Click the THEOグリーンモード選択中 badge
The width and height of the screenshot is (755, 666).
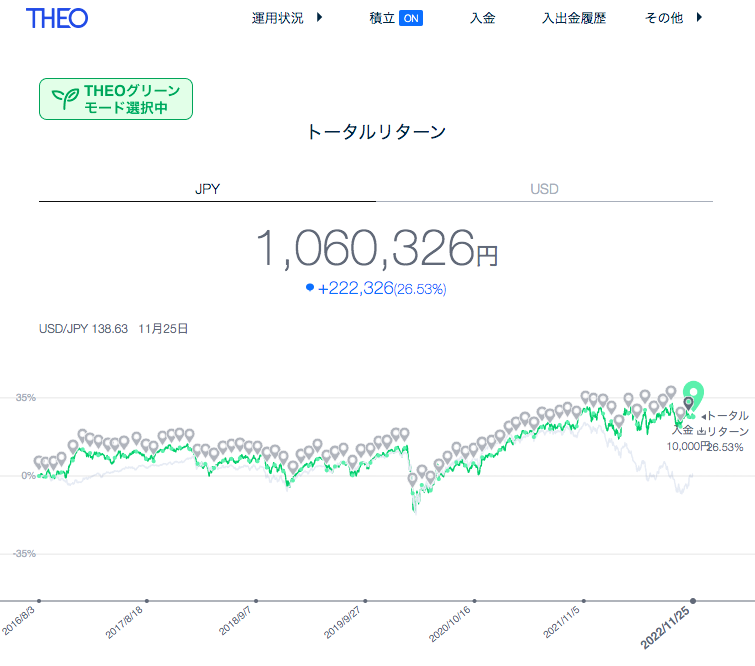pyautogui.click(x=116, y=99)
